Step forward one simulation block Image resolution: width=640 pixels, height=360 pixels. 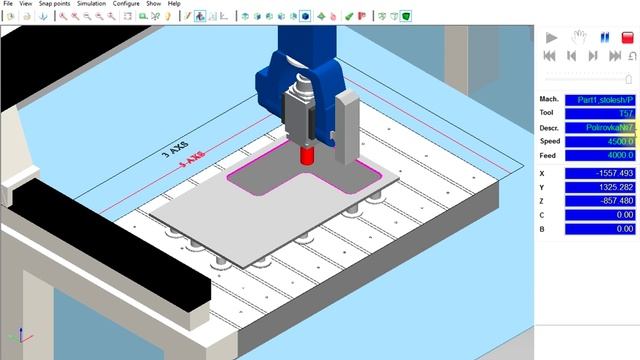click(593, 56)
